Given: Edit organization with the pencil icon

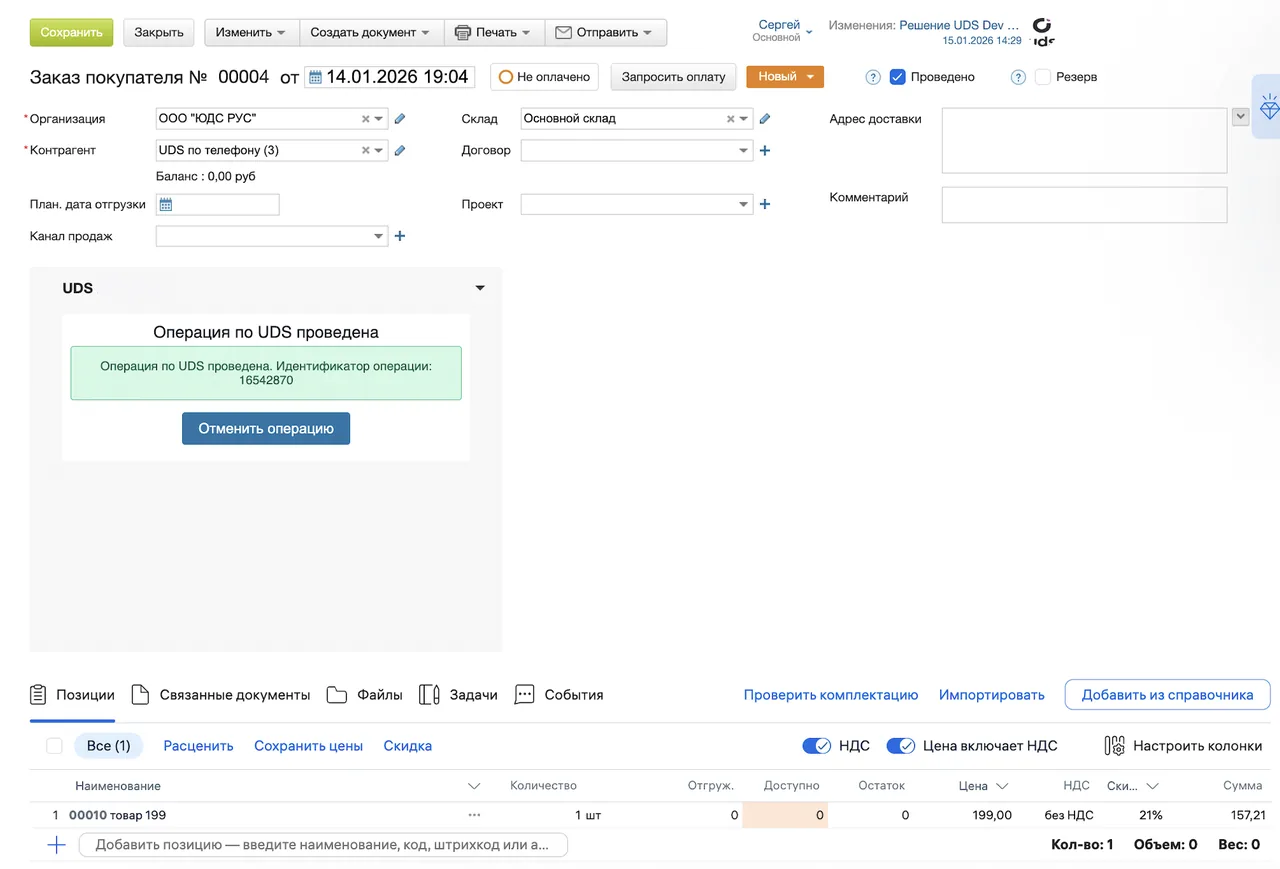Looking at the screenshot, I should (400, 119).
